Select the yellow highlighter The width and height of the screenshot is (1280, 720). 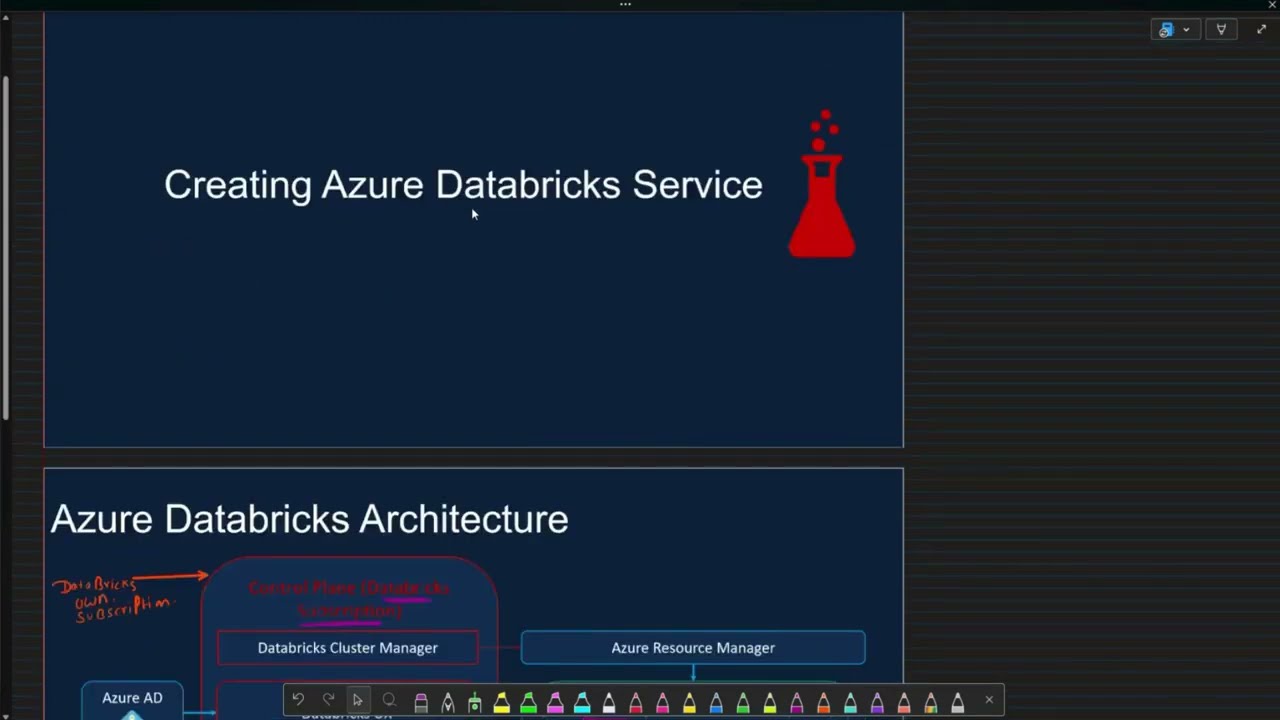tap(501, 703)
